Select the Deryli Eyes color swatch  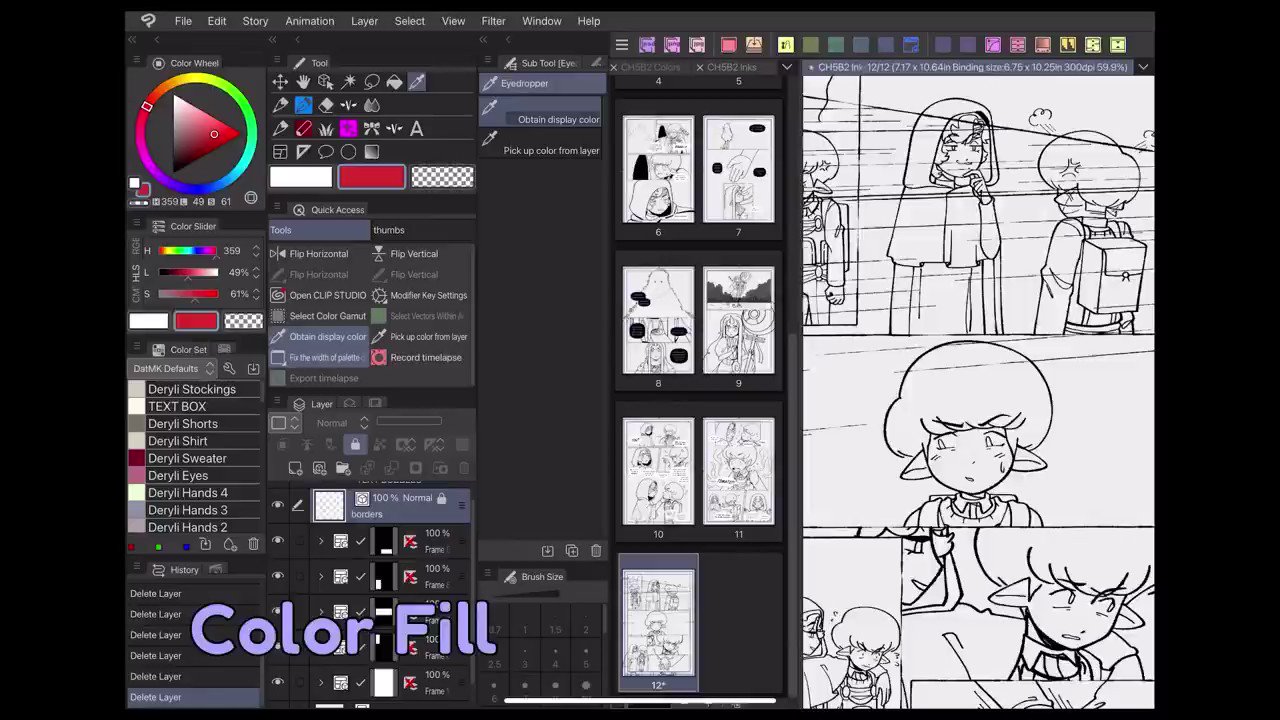[x=195, y=475]
